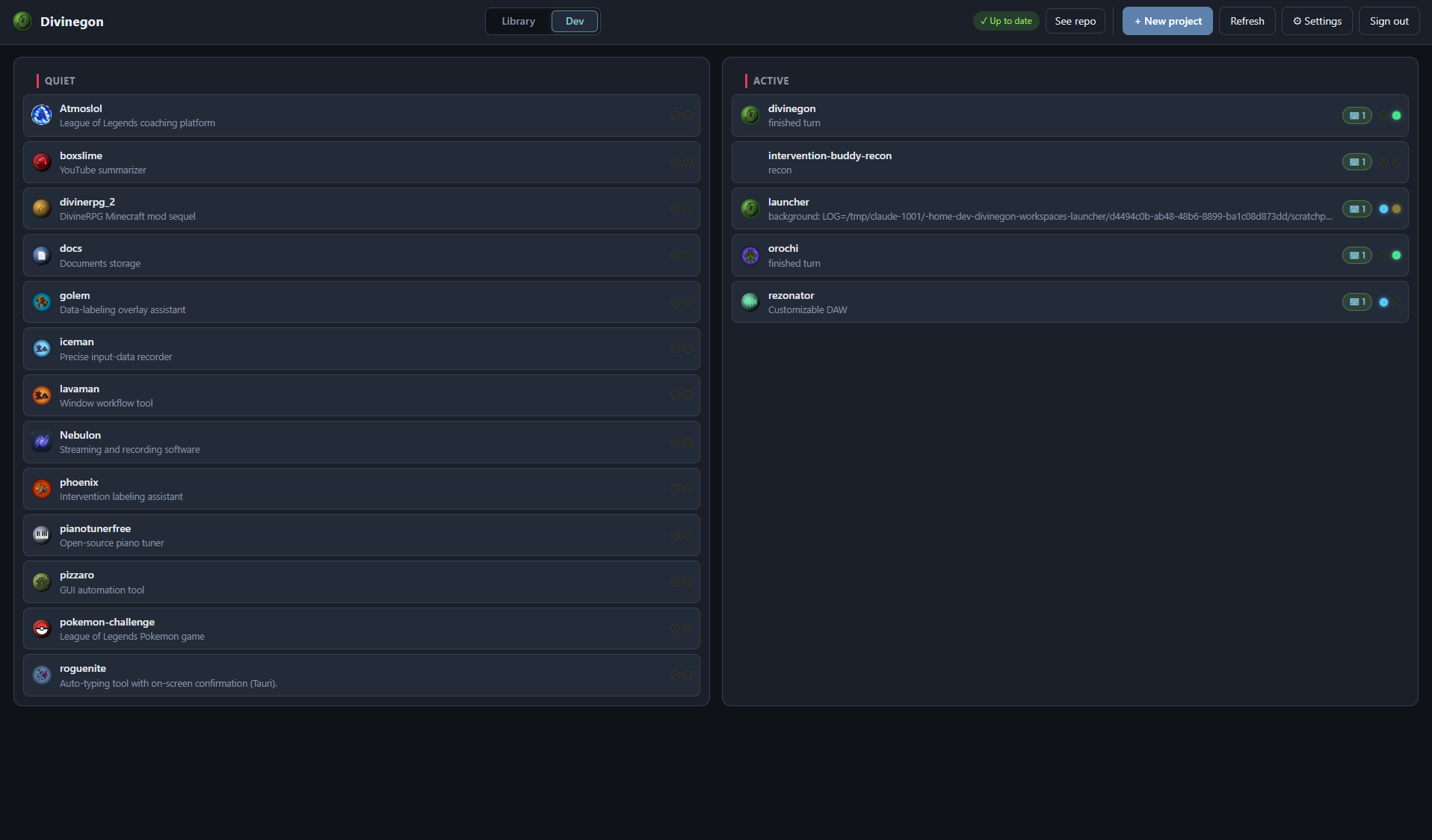Click the Atmoslol project icon

(42, 115)
